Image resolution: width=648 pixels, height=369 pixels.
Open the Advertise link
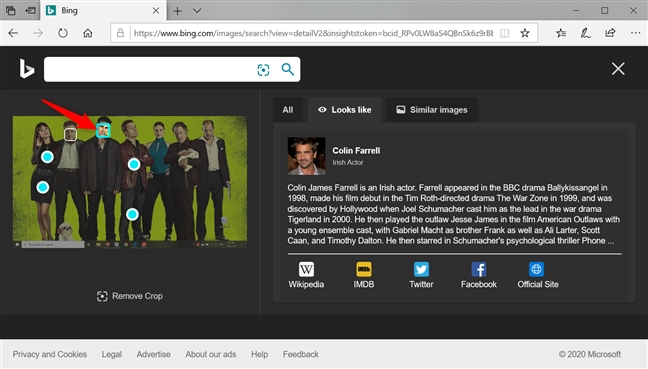click(153, 354)
